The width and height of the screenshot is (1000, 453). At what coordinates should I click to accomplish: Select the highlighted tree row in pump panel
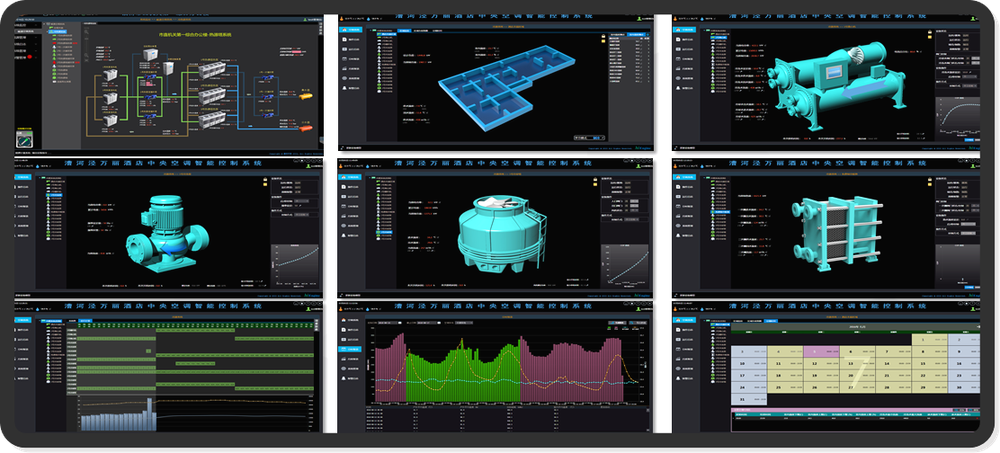click(x=54, y=195)
